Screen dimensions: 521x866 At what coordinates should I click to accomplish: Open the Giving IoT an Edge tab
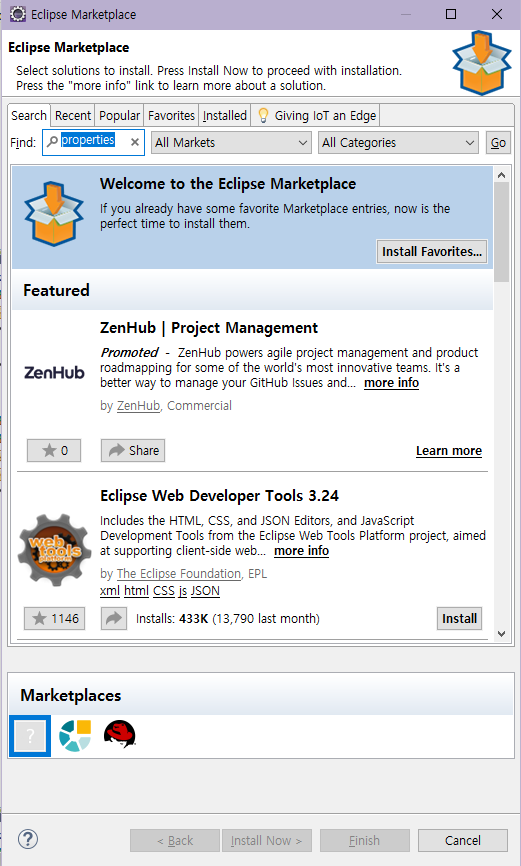315,115
